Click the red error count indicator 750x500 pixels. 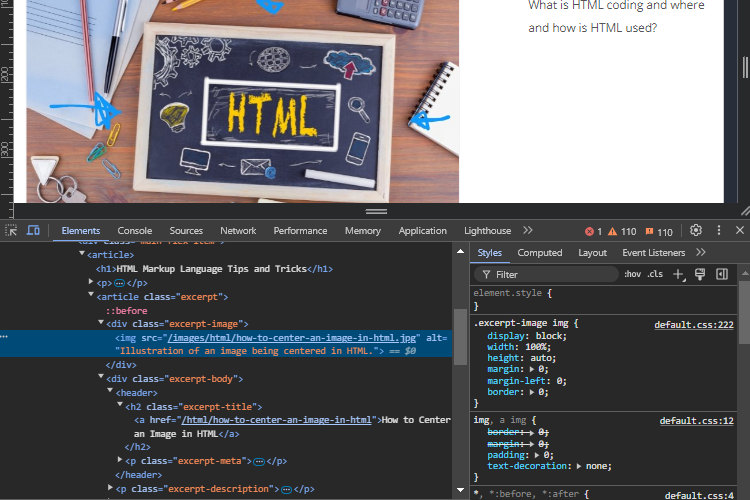coord(593,232)
